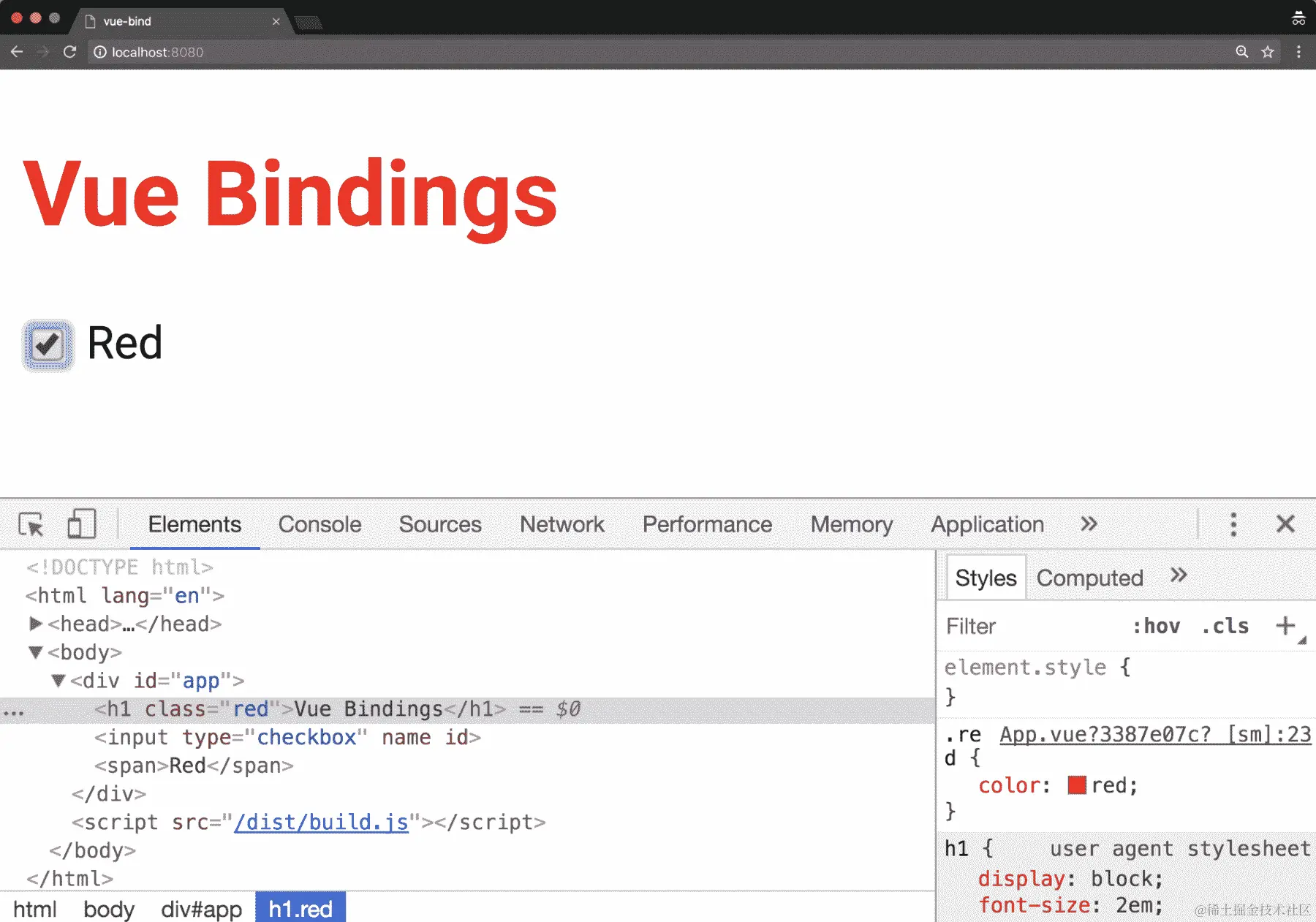Switch to the Elements tab
1316x922 pixels.
pyautogui.click(x=194, y=524)
